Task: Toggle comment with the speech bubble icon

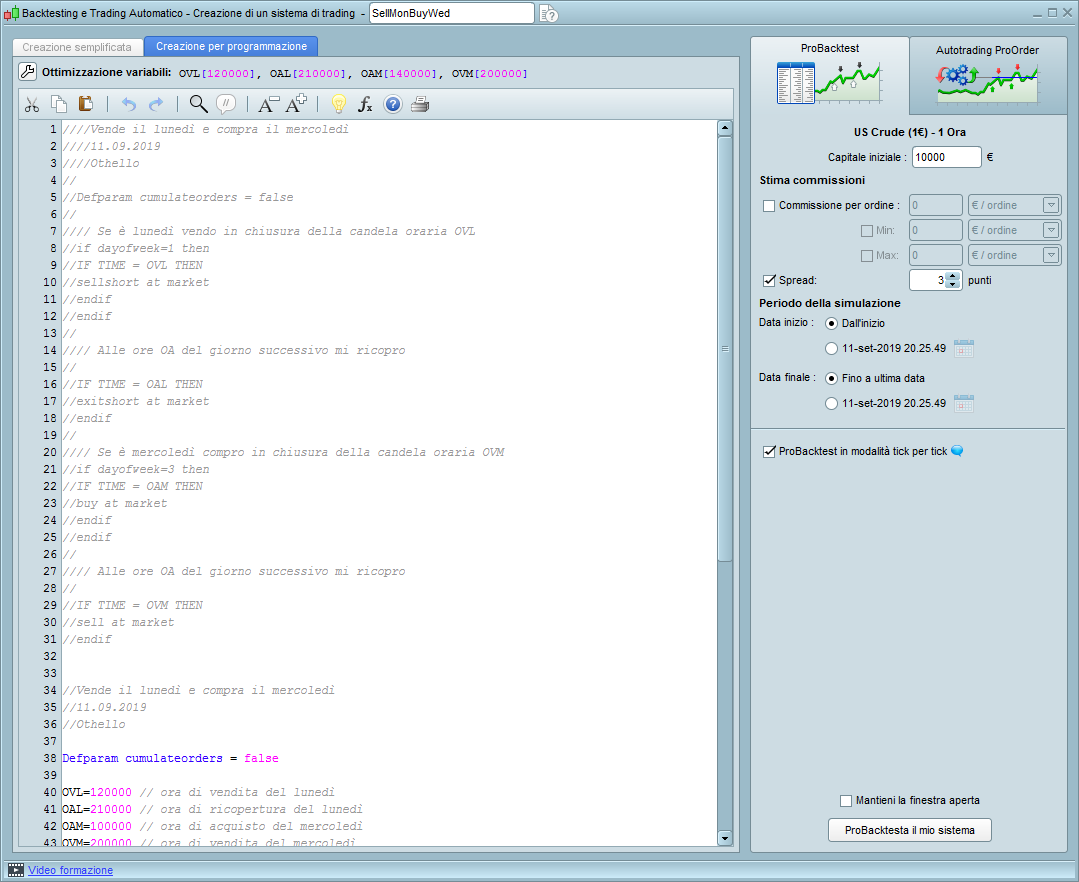Action: pos(226,104)
